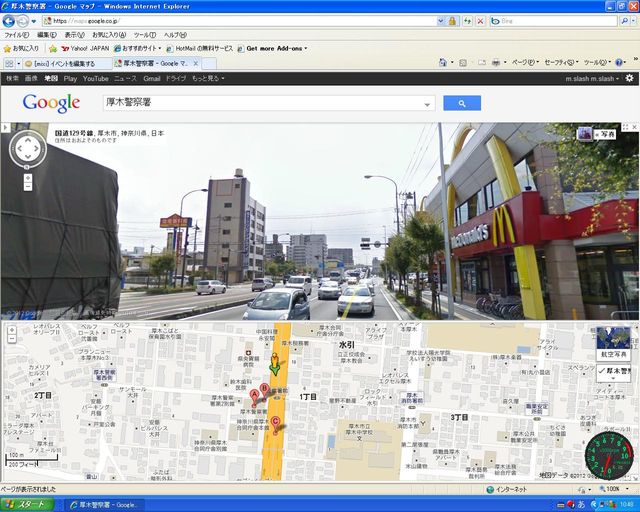
Task: Open the もっと見る dropdown in Google bar
Action: click(x=210, y=77)
